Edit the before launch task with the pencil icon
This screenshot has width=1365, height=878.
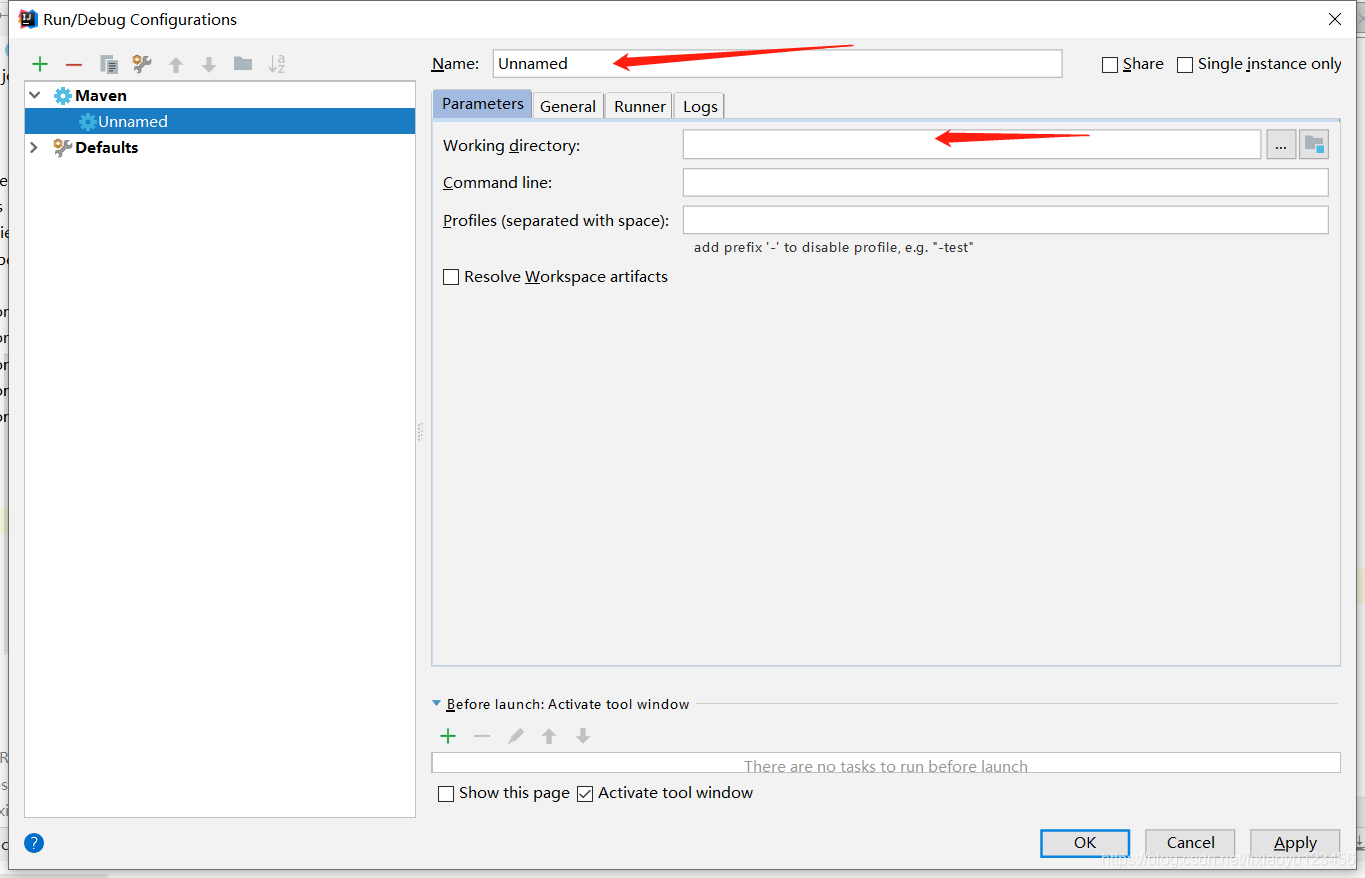[x=516, y=736]
